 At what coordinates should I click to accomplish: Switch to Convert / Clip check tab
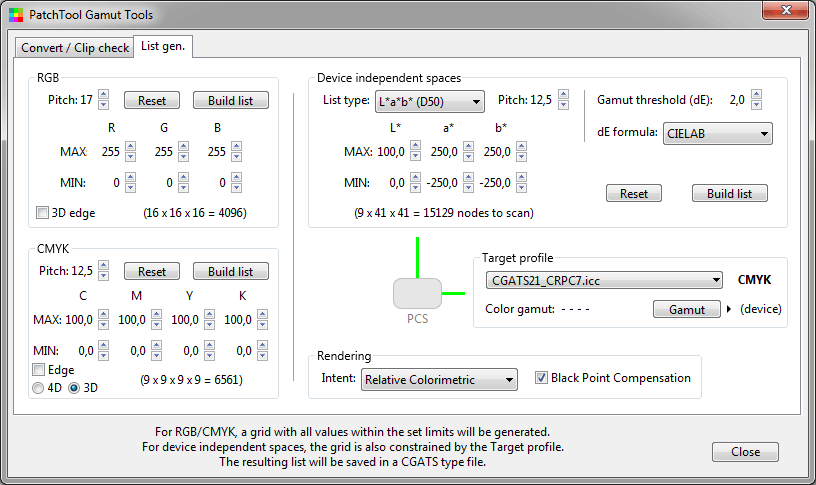pos(75,48)
